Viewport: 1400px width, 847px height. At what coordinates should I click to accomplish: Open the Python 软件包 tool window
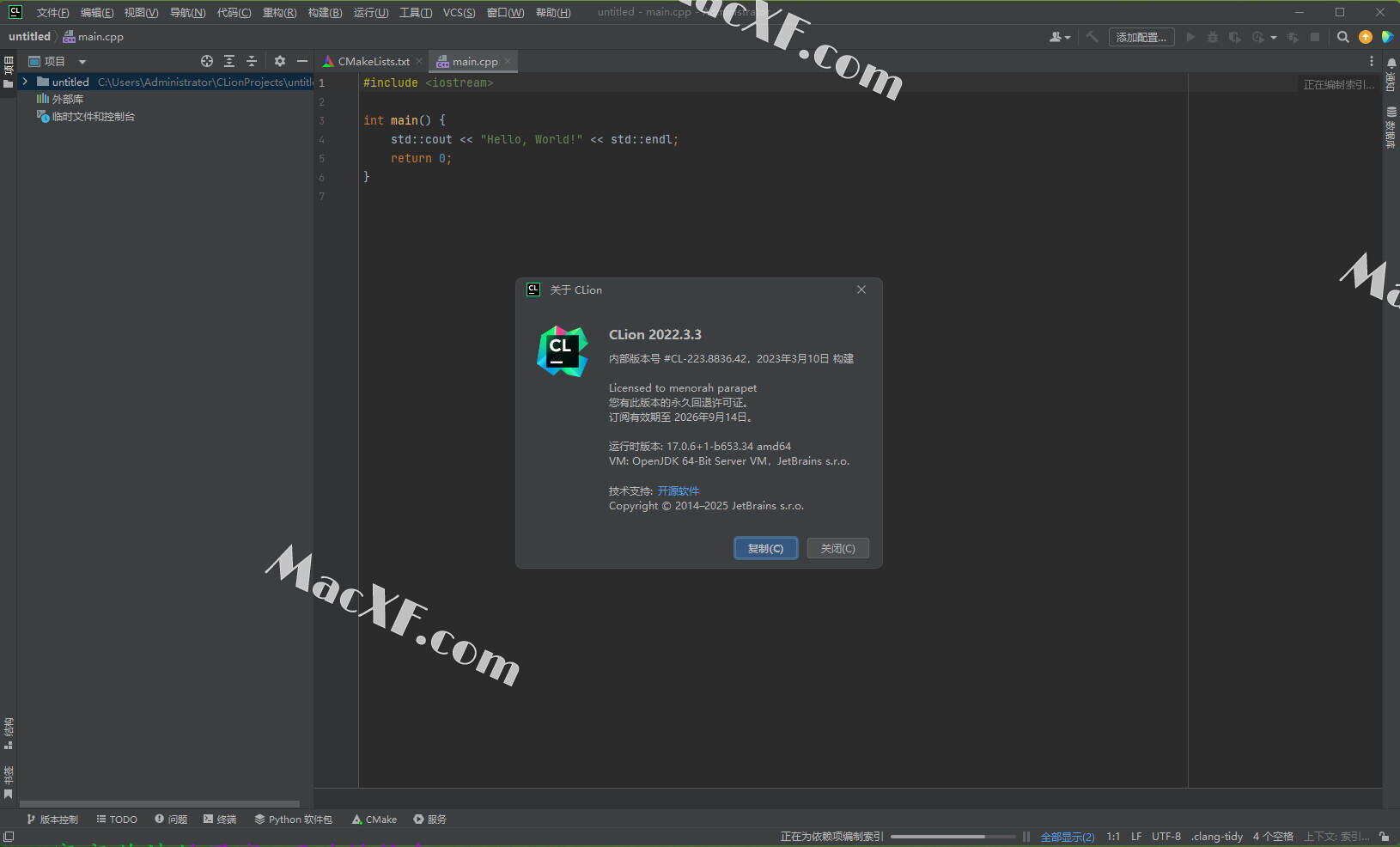(293, 819)
